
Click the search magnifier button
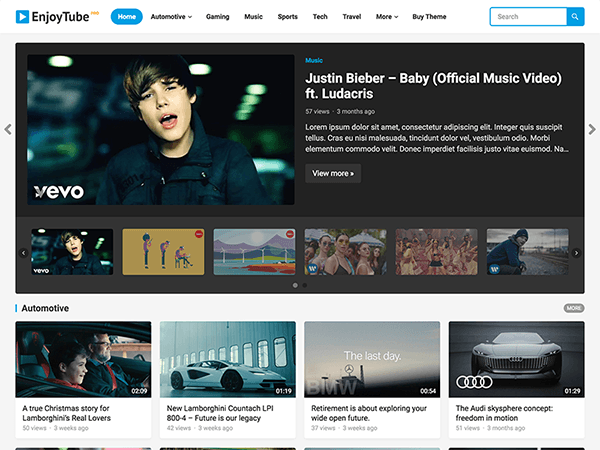click(575, 17)
